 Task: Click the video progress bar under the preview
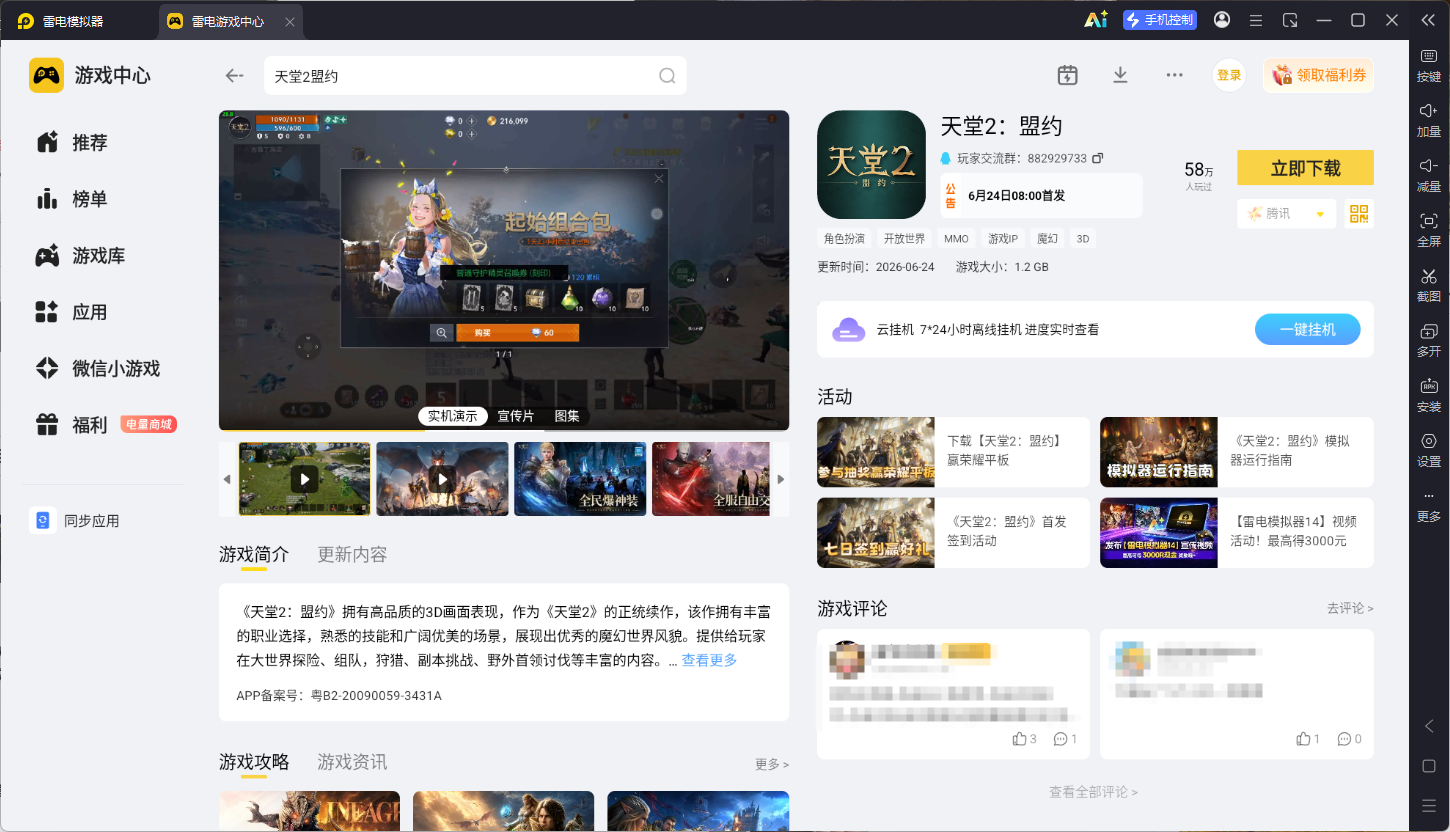[x=504, y=431]
